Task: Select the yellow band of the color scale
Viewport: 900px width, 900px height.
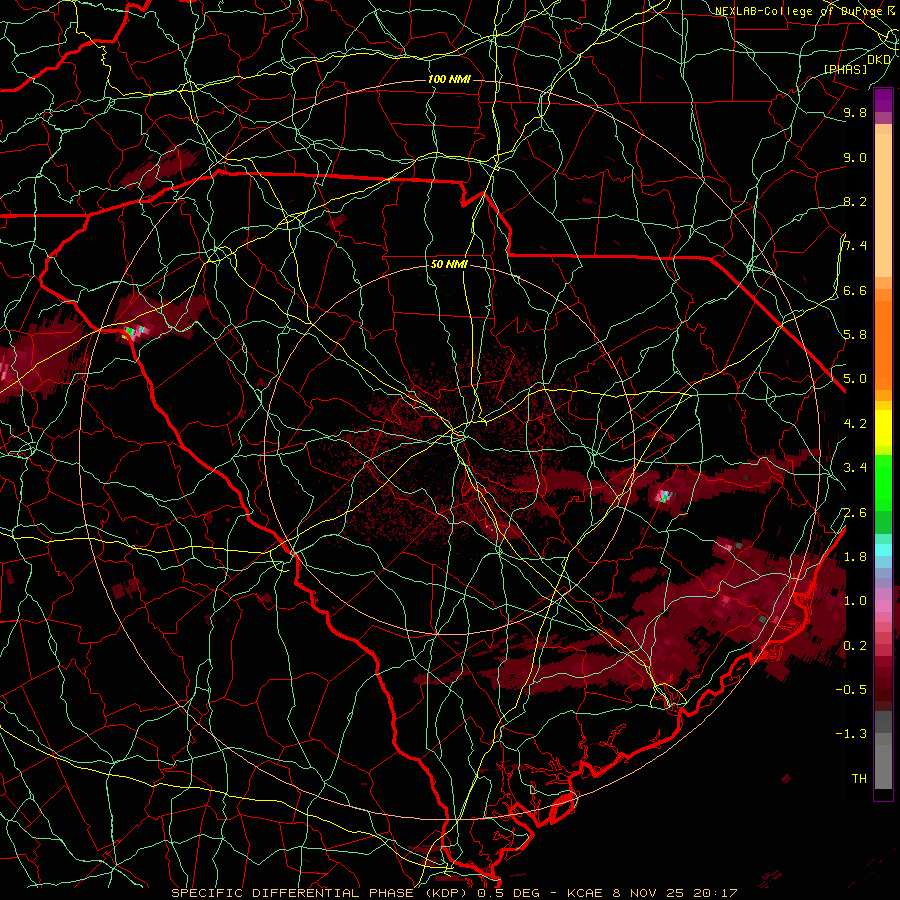Action: point(883,428)
